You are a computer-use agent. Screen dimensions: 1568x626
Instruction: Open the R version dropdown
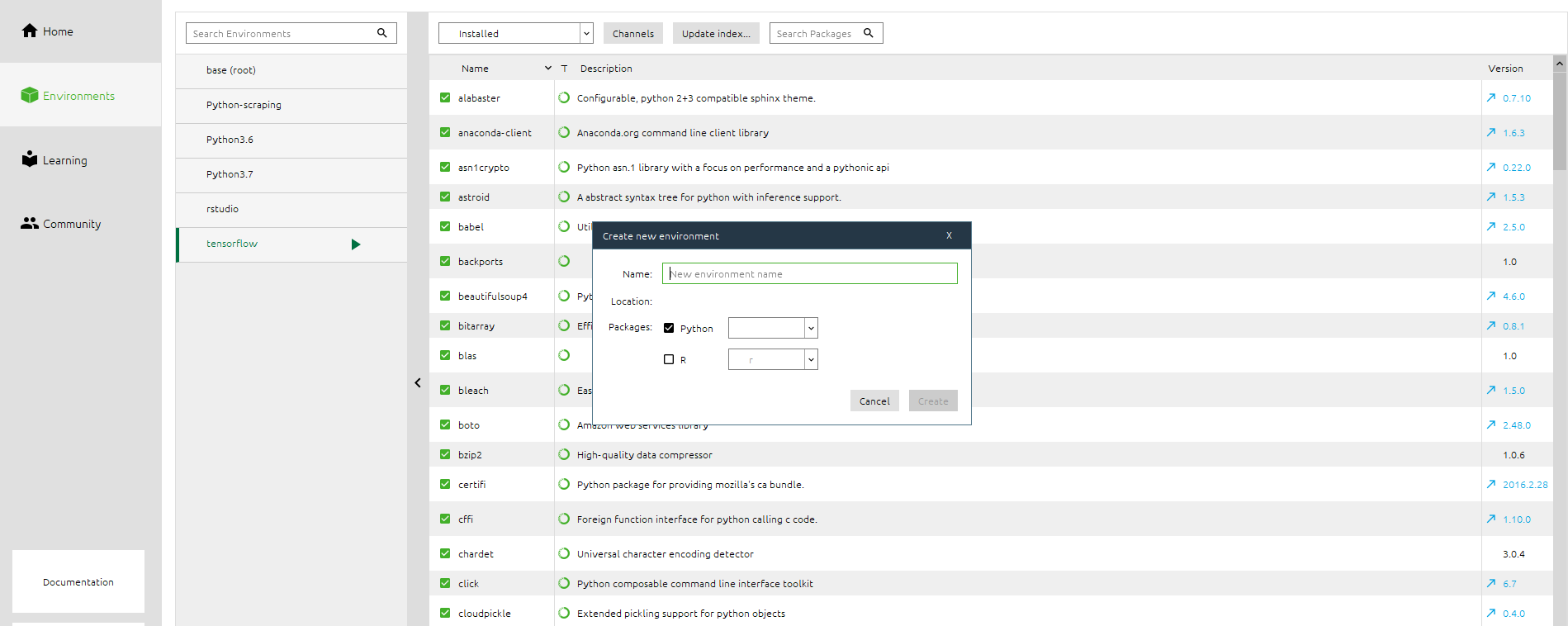pos(811,359)
